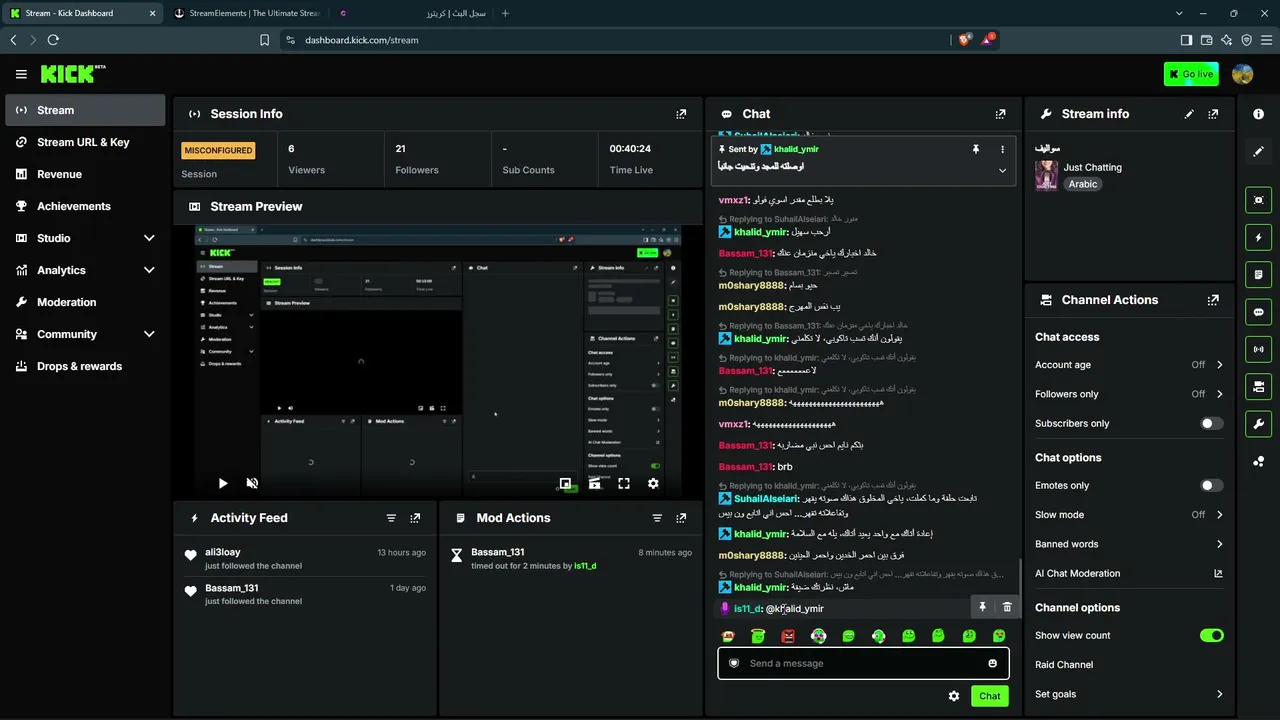The height and width of the screenshot is (720, 1280).
Task: Click the pencil icon in right sidebar
Action: (1258, 151)
